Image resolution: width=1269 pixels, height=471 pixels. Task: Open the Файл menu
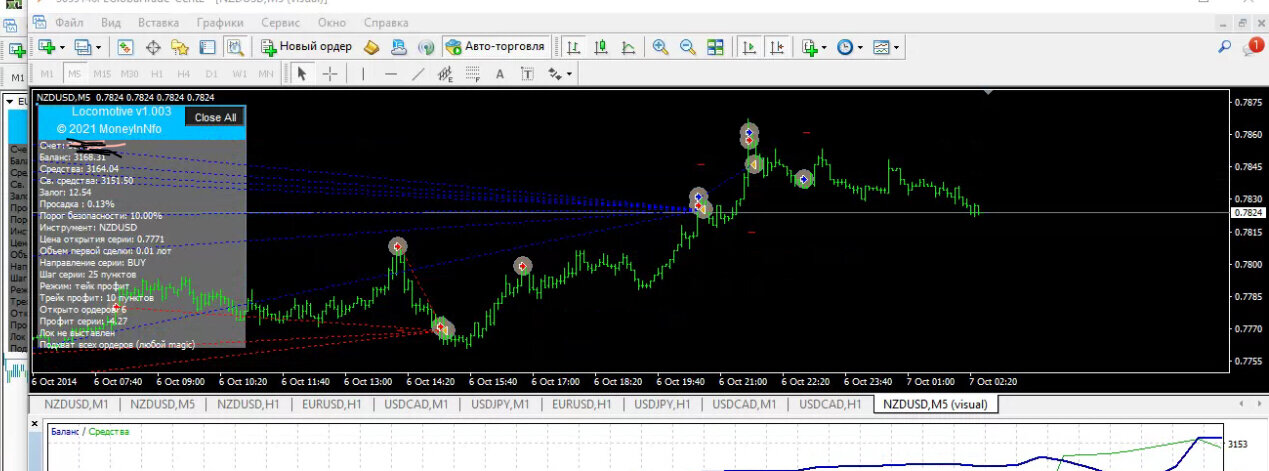coord(70,21)
